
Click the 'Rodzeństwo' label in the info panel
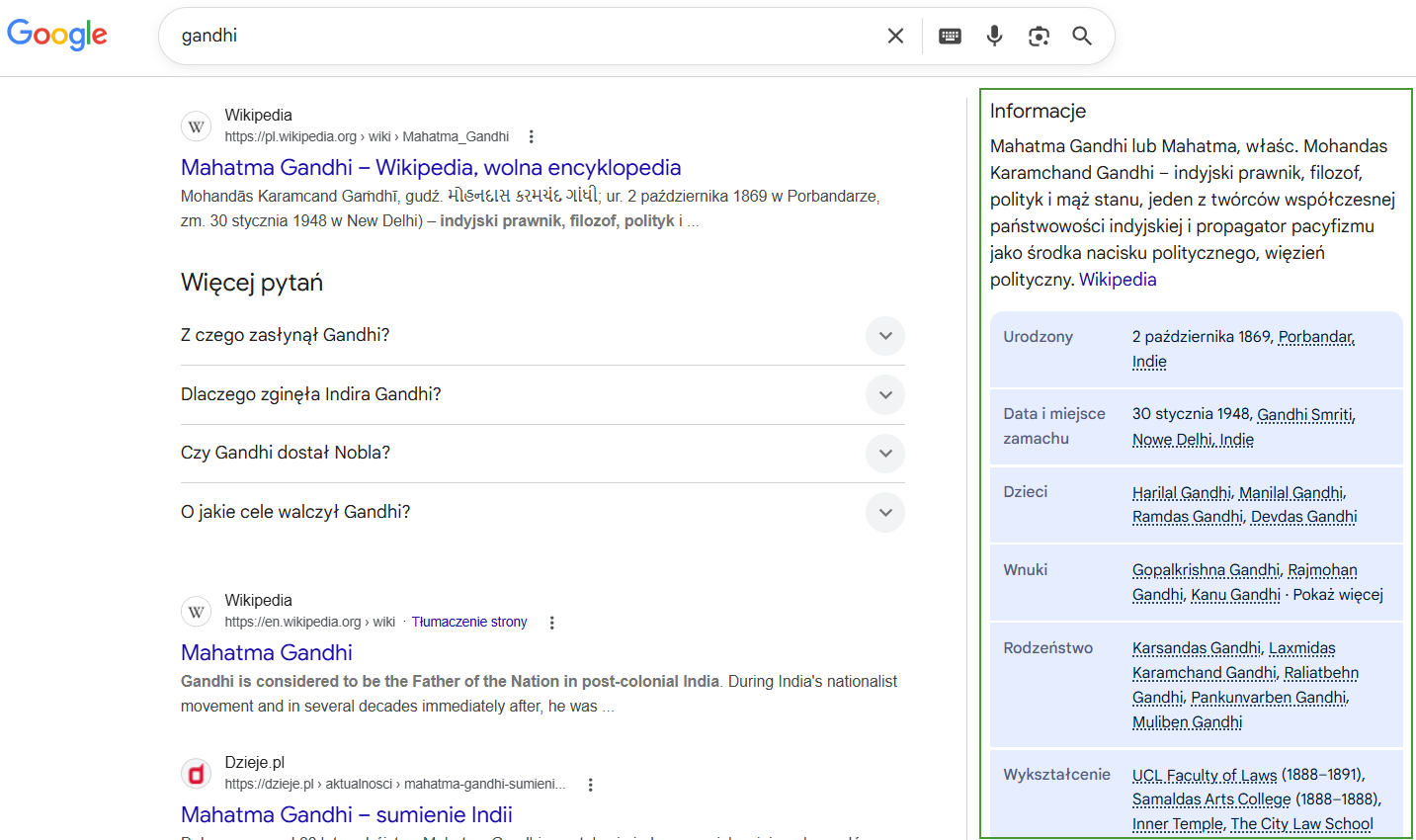(x=1047, y=648)
